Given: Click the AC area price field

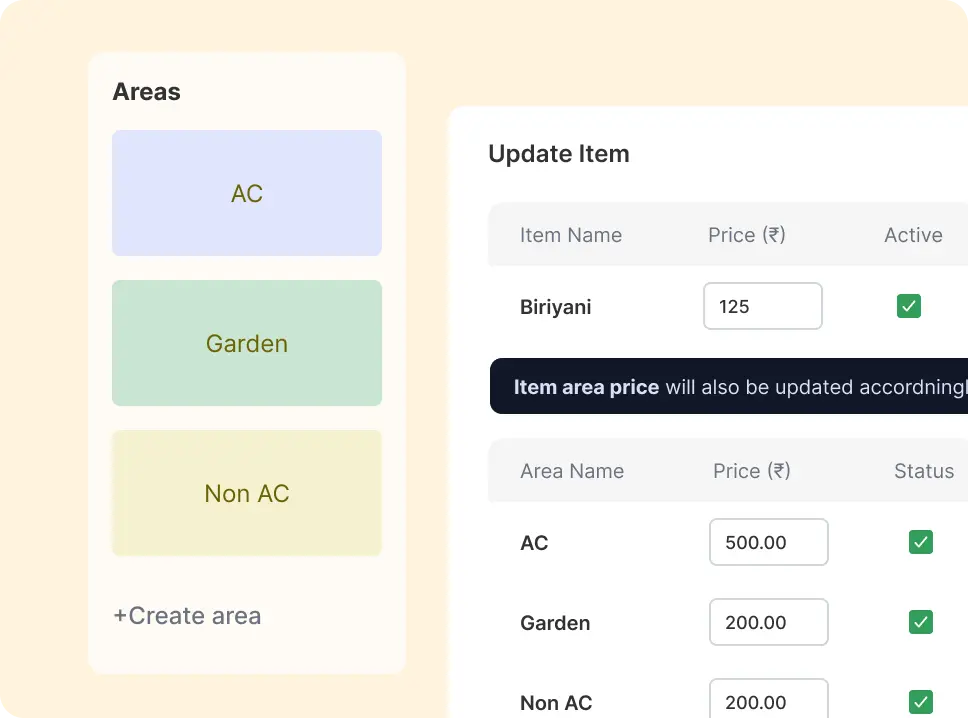Looking at the screenshot, I should (x=768, y=542).
